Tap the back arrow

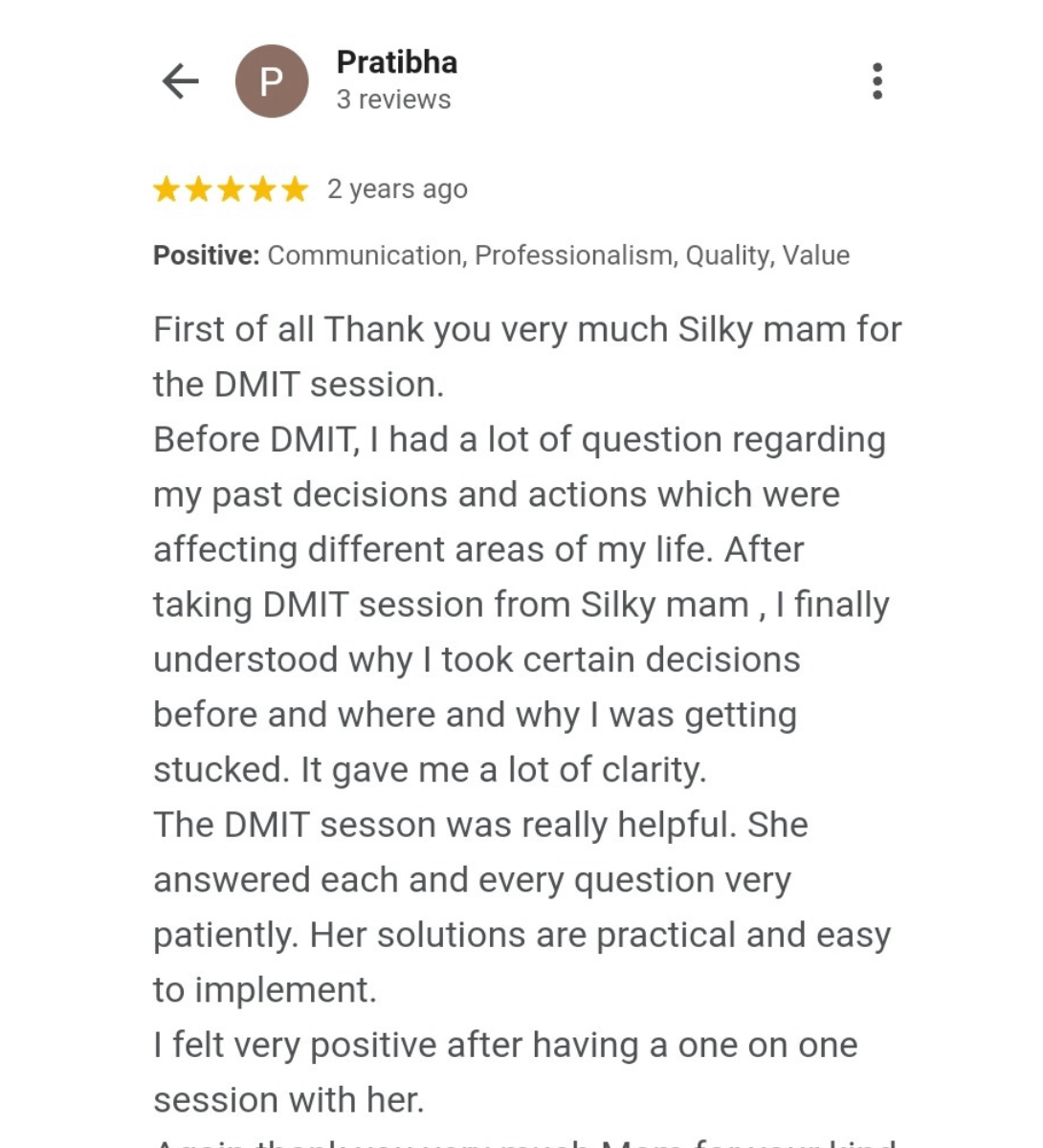(180, 81)
